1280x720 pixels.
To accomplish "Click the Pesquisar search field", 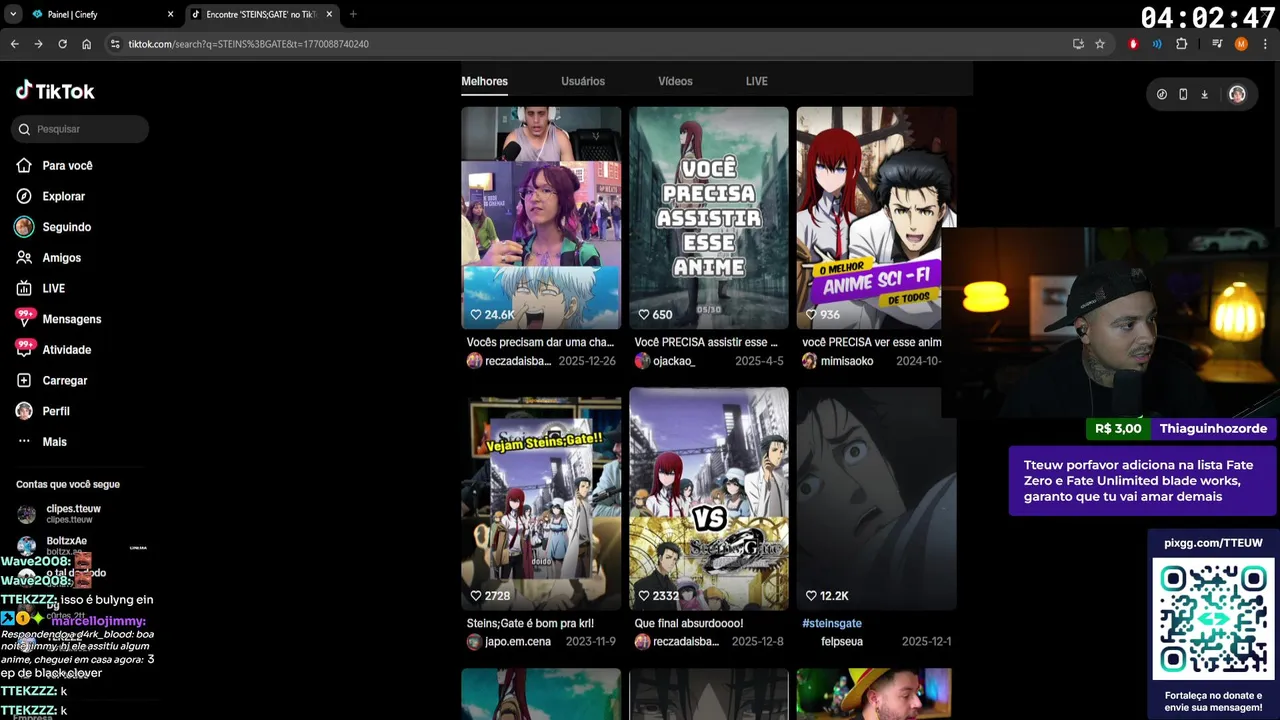I will point(80,129).
